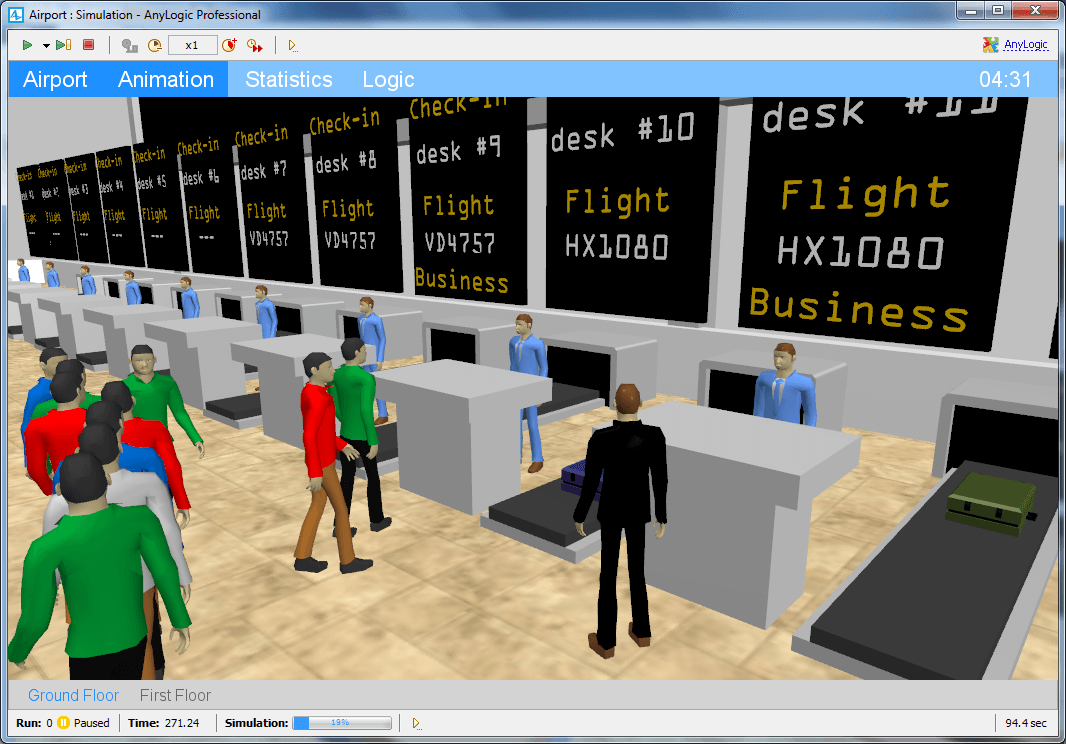Switch to the Statistics tab
This screenshot has height=744, width=1066.
pyautogui.click(x=289, y=80)
